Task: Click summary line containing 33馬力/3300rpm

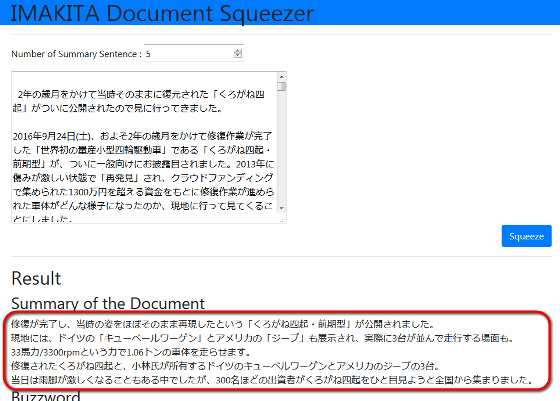Action: pos(130,352)
